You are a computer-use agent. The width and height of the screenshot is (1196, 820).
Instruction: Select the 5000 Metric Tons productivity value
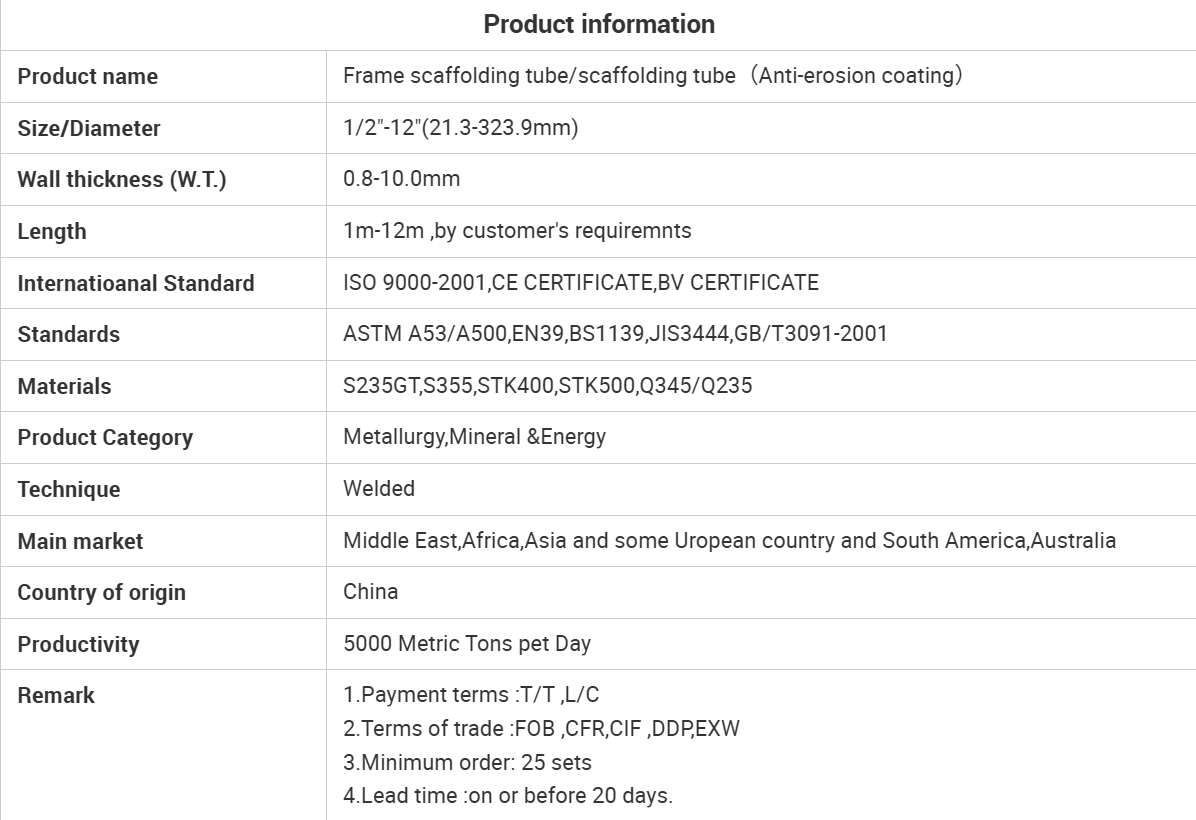coord(466,644)
